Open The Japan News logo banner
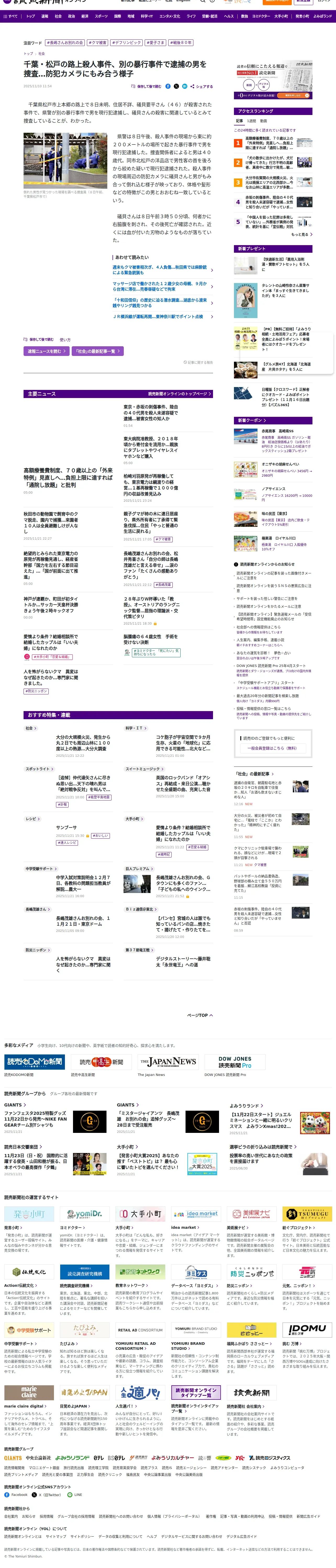Screen dimensions: 336x1568 tap(168, 1062)
